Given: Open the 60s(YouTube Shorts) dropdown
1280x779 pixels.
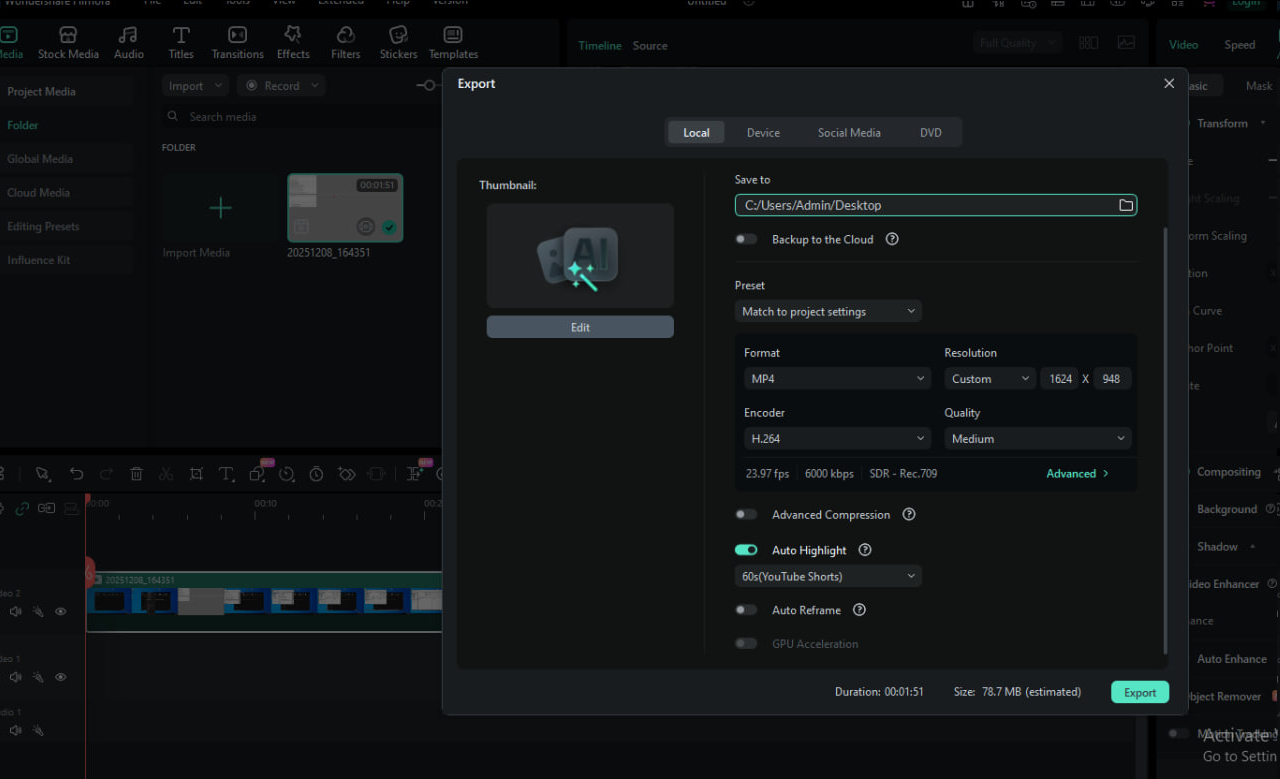Looking at the screenshot, I should click(828, 576).
